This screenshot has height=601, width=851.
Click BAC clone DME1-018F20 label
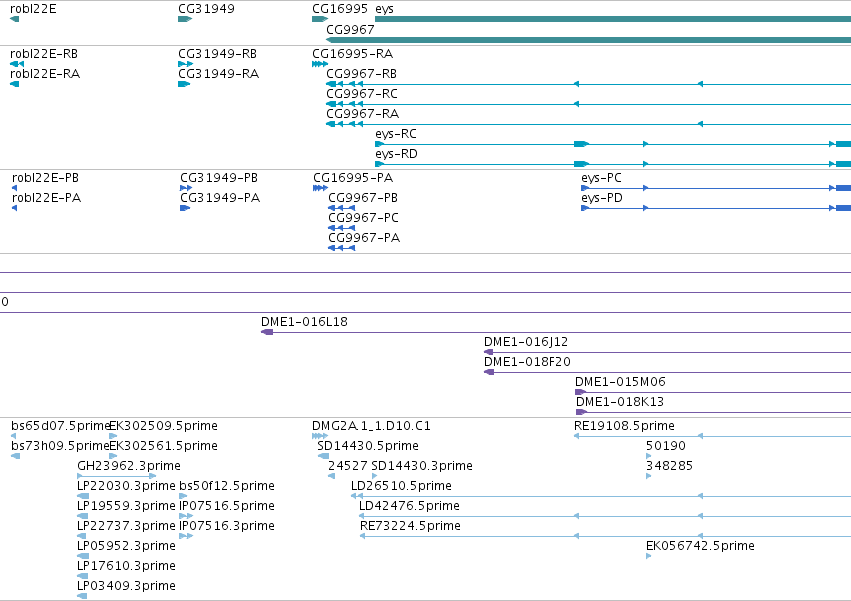pyautogui.click(x=528, y=362)
